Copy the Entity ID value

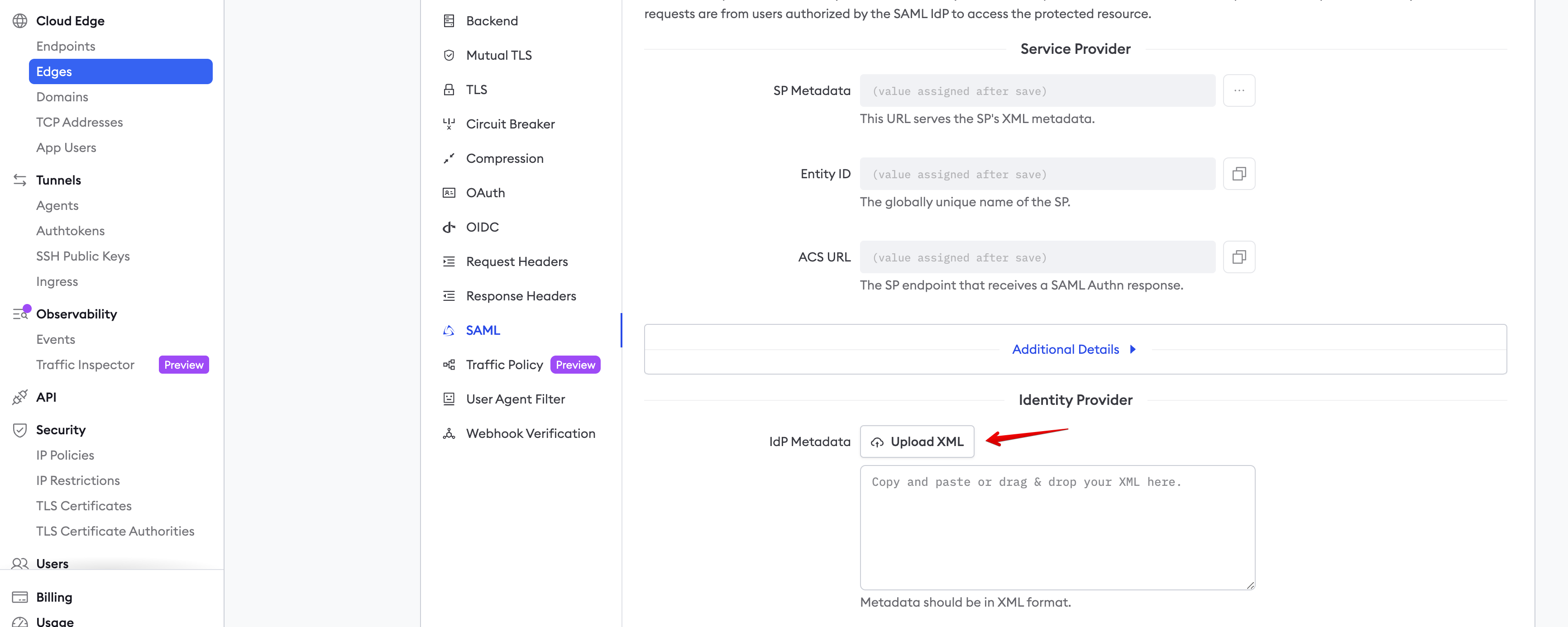[x=1239, y=174]
